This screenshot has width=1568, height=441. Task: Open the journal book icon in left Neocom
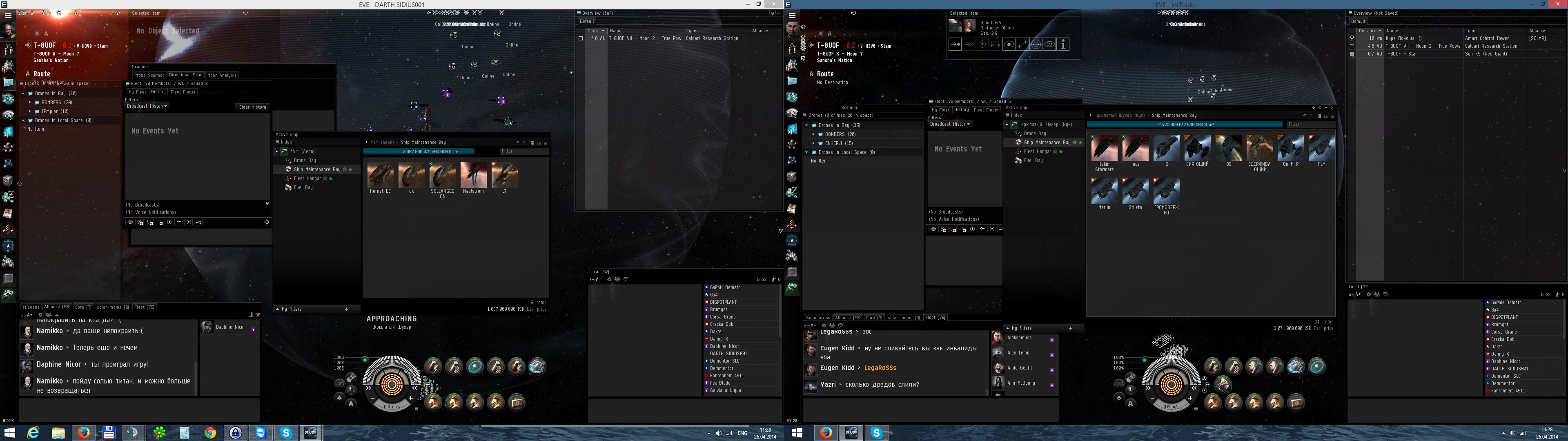(9, 213)
